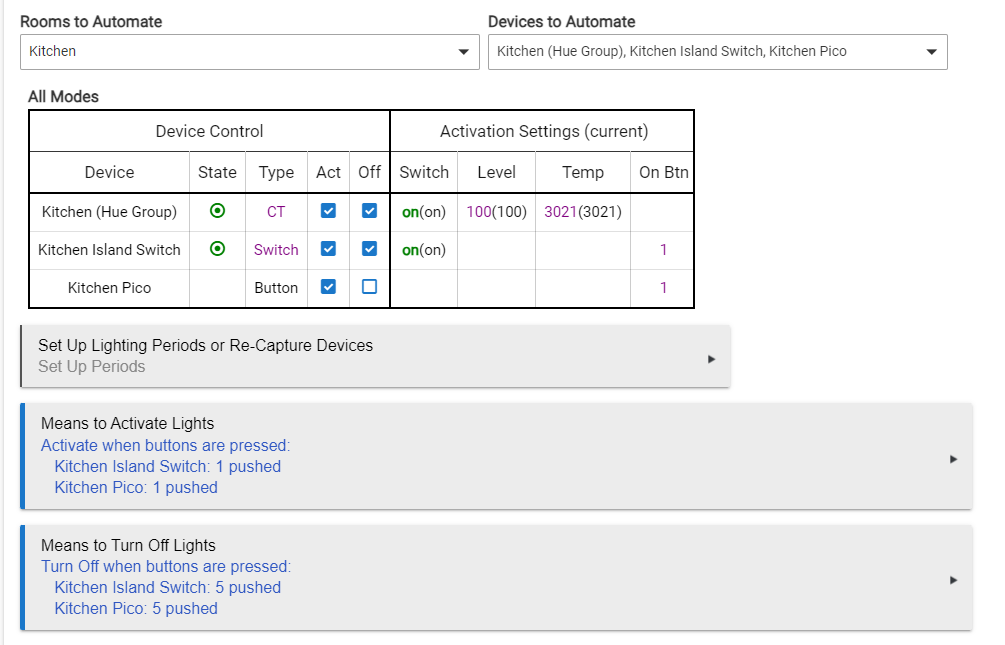Image resolution: width=1005 pixels, height=645 pixels.
Task: Toggle the Act checkbox for Kitchen (Hue Group)
Action: coord(328,211)
